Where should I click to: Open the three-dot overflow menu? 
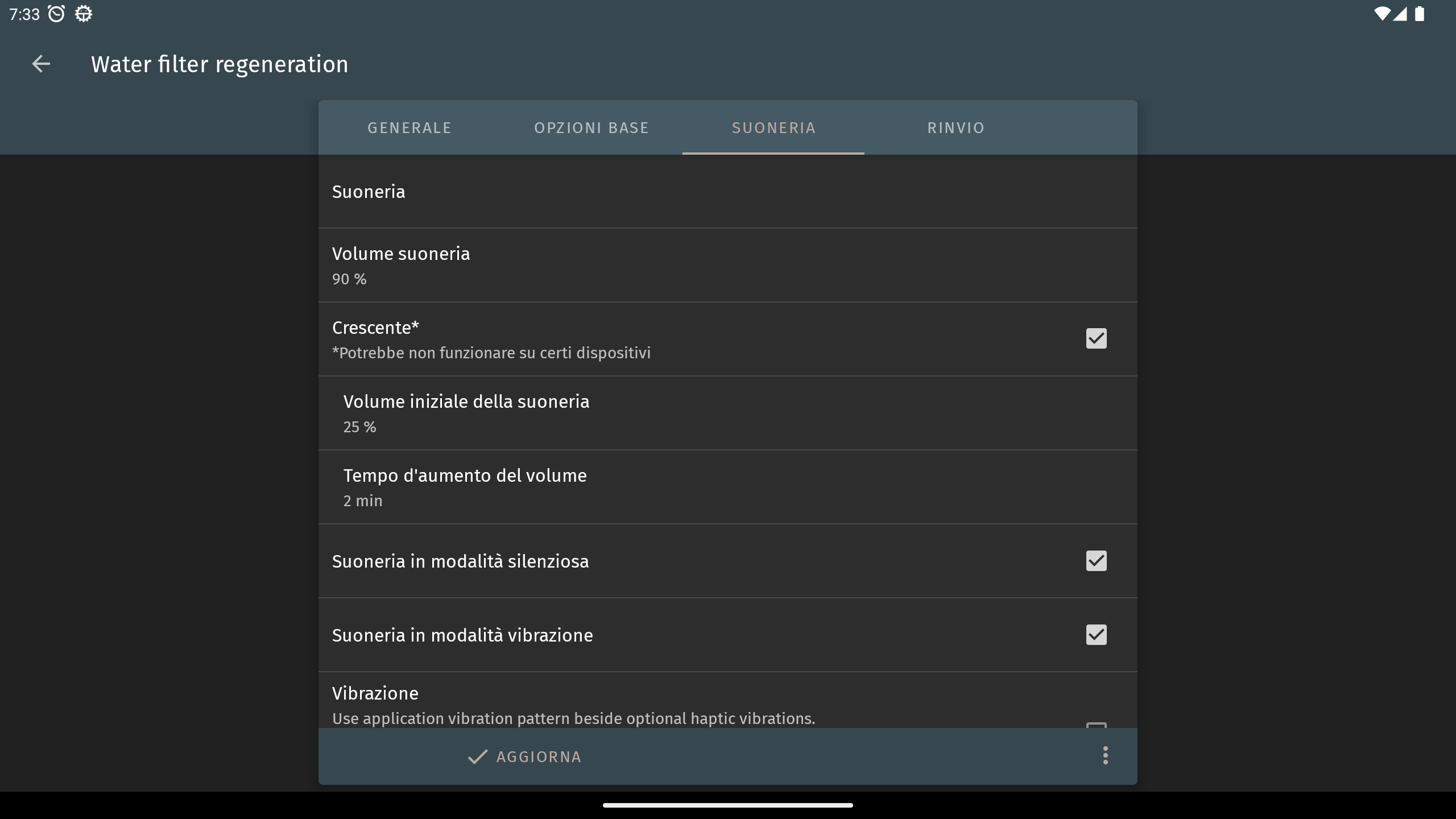click(x=1105, y=756)
